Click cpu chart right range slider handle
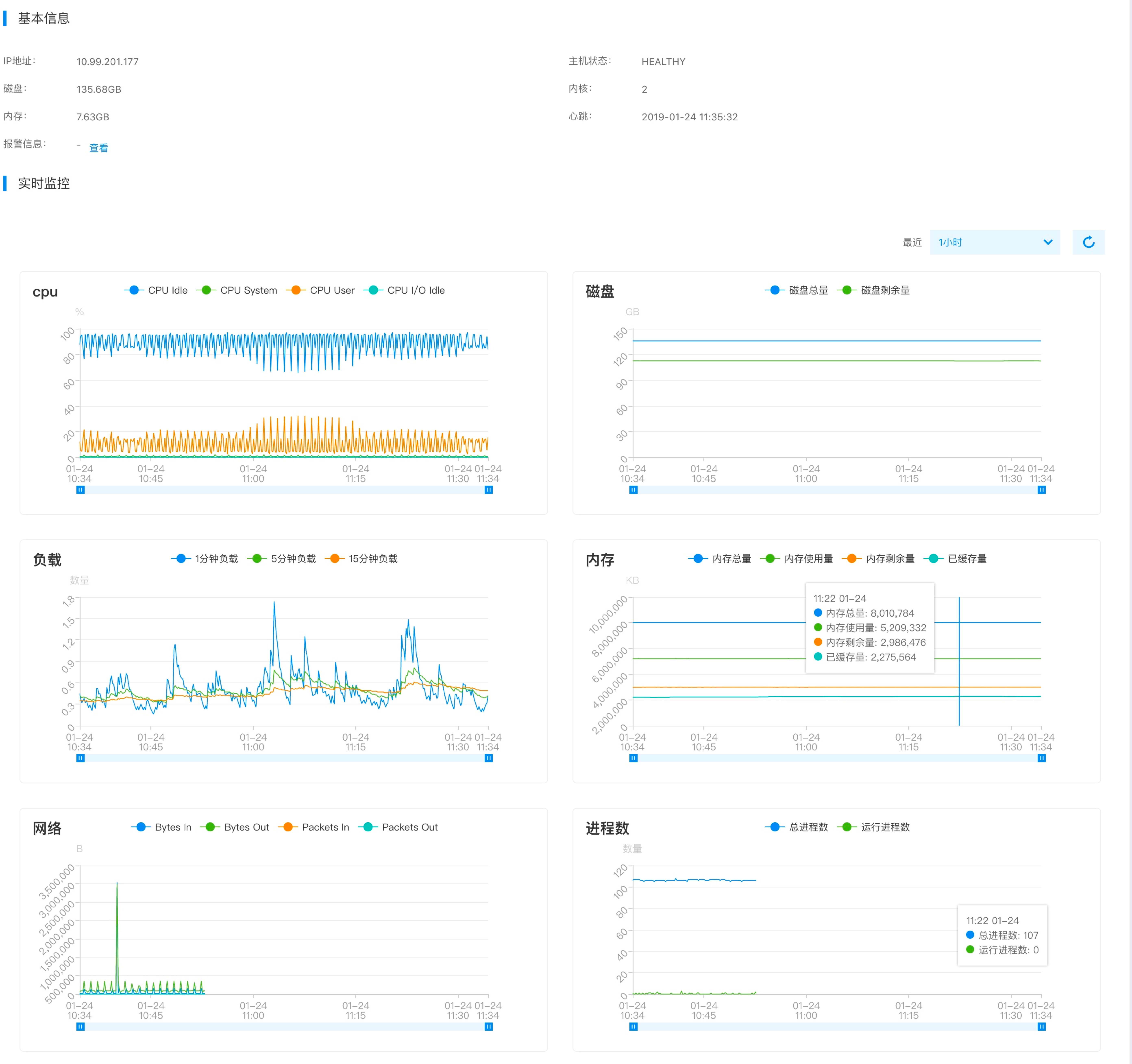The image size is (1132, 1064). point(489,490)
